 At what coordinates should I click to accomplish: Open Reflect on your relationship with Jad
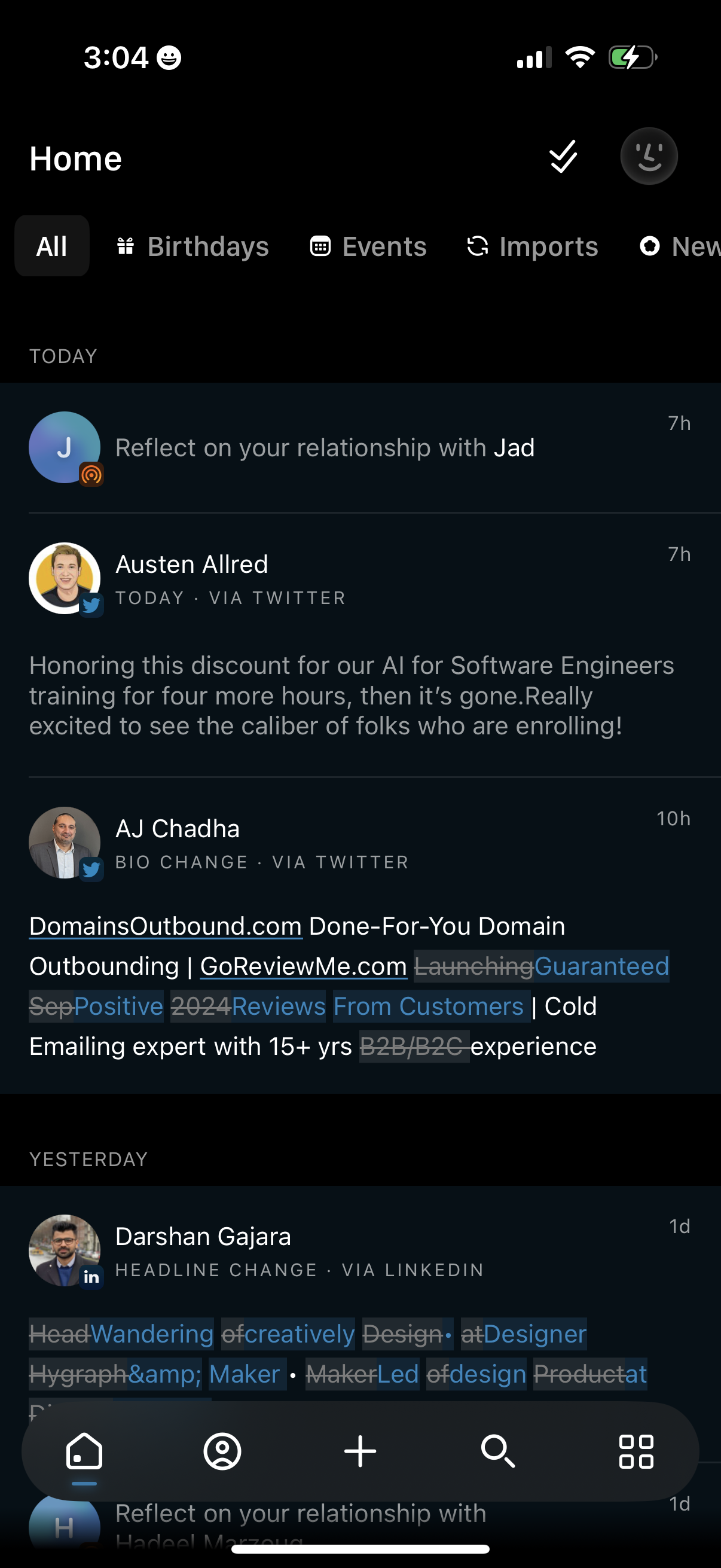[325, 448]
